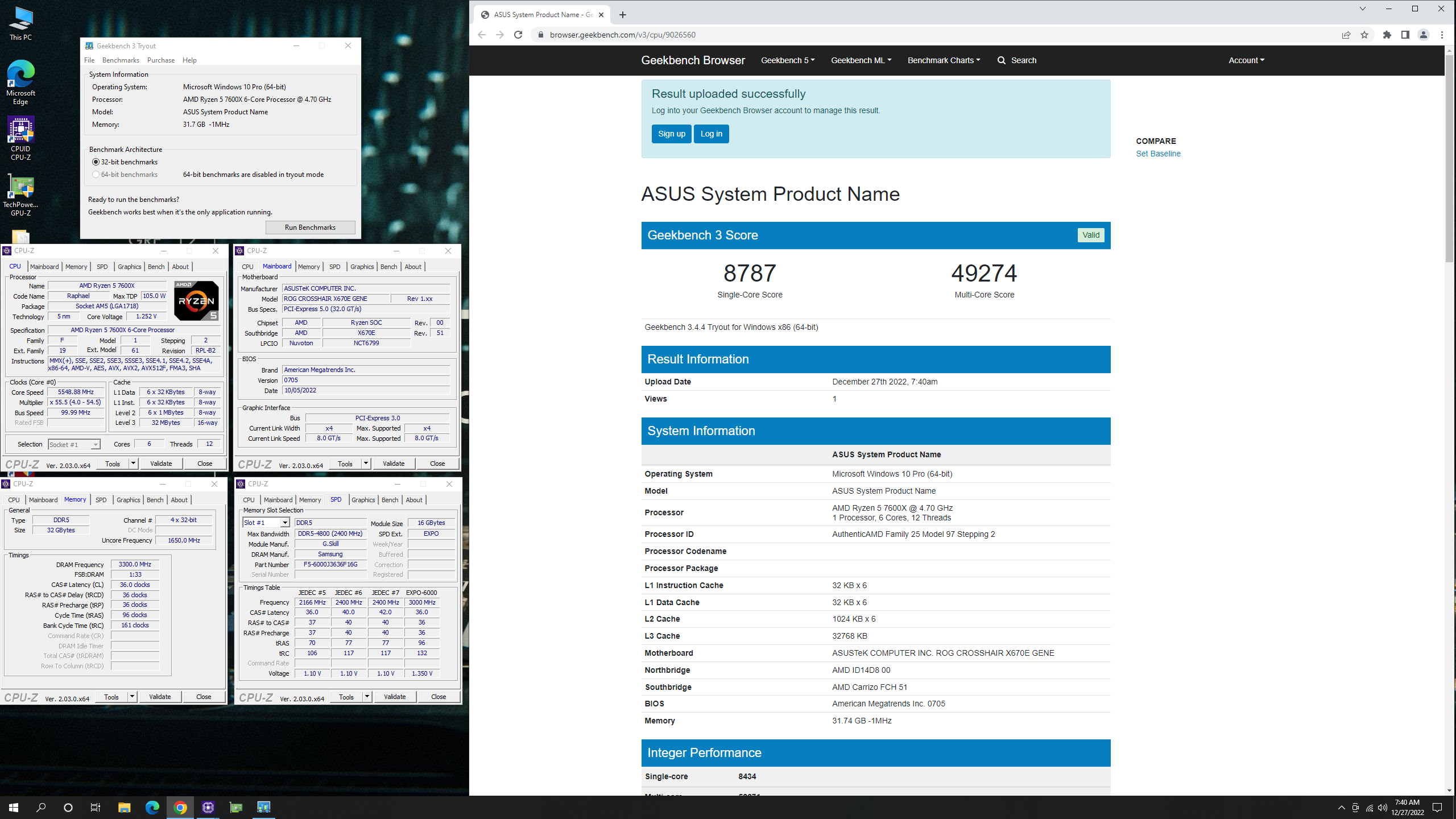The image size is (1456, 819).
Task: Click Close button in Mainboard CPU-Z window
Action: pyautogui.click(x=437, y=464)
